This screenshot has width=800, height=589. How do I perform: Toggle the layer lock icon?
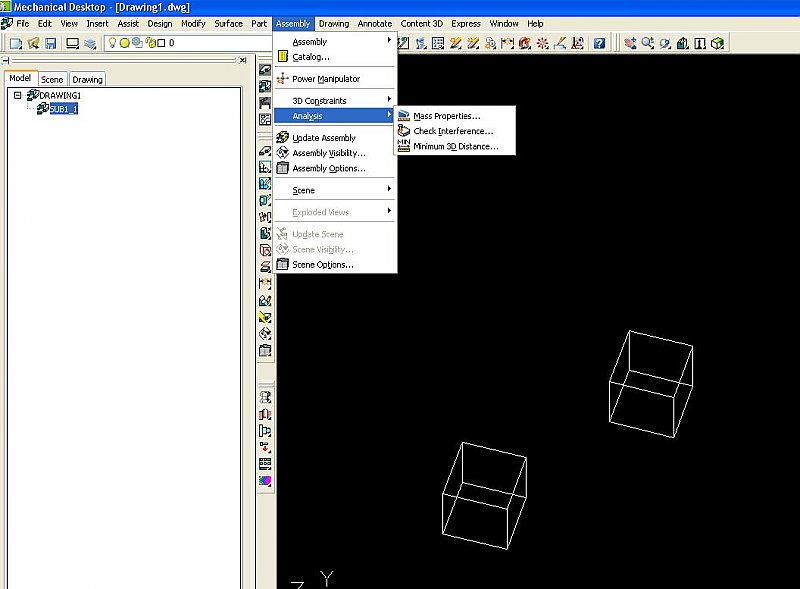coord(149,43)
